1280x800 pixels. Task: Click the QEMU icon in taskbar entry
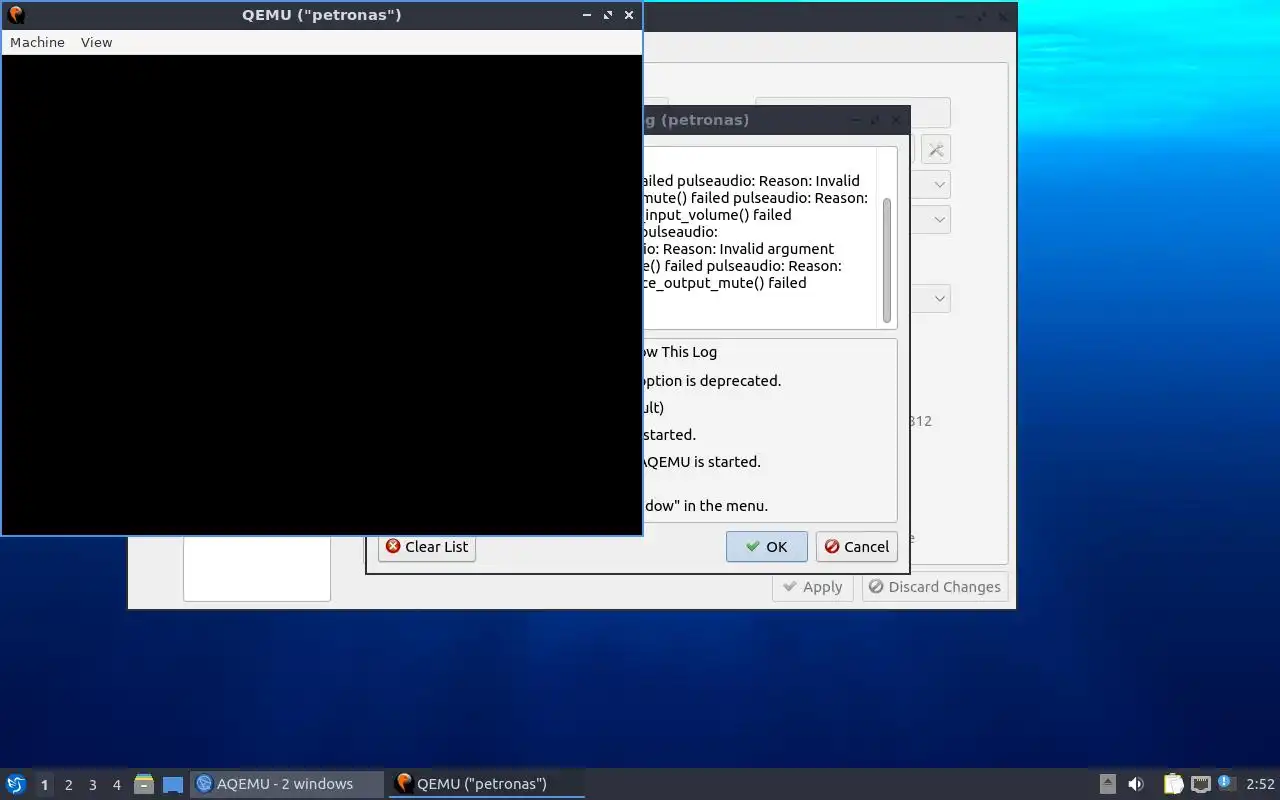(x=404, y=783)
